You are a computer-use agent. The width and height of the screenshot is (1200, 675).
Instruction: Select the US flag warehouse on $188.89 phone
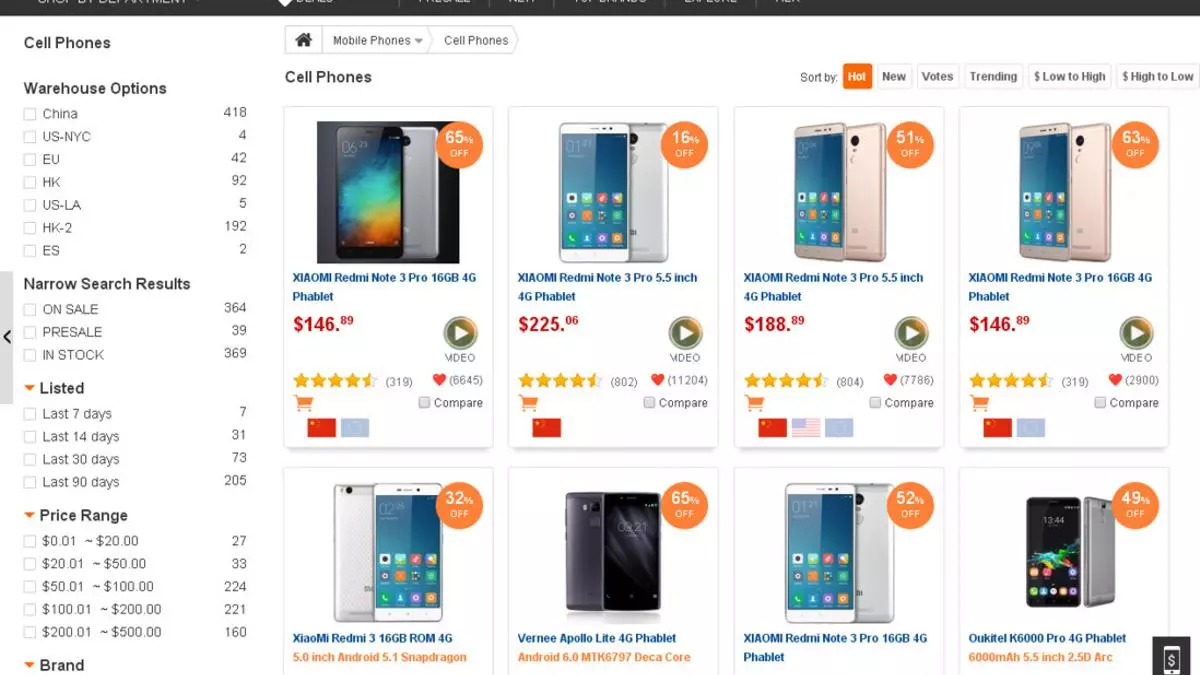(806, 428)
